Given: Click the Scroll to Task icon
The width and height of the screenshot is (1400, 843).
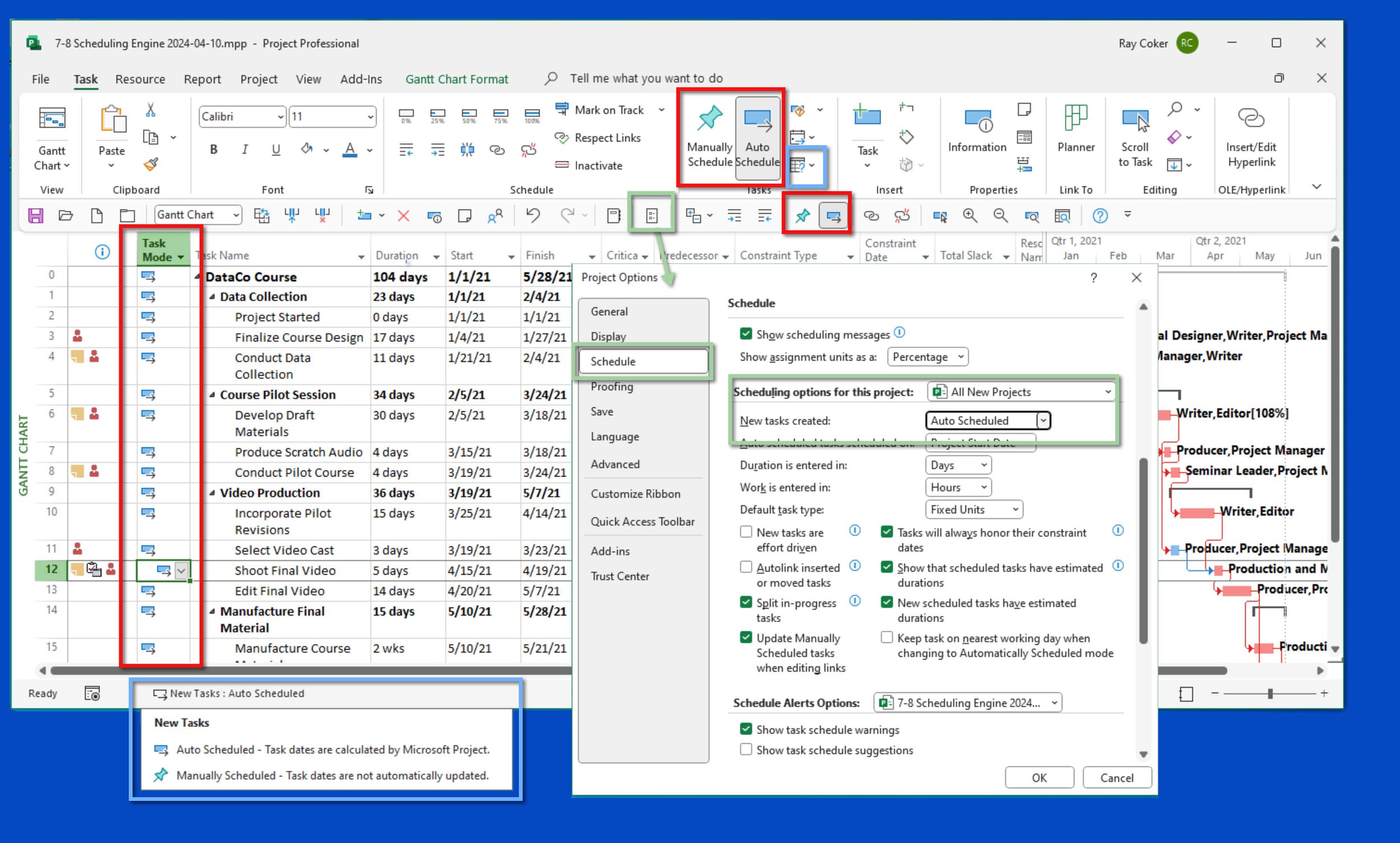Looking at the screenshot, I should [x=1135, y=120].
